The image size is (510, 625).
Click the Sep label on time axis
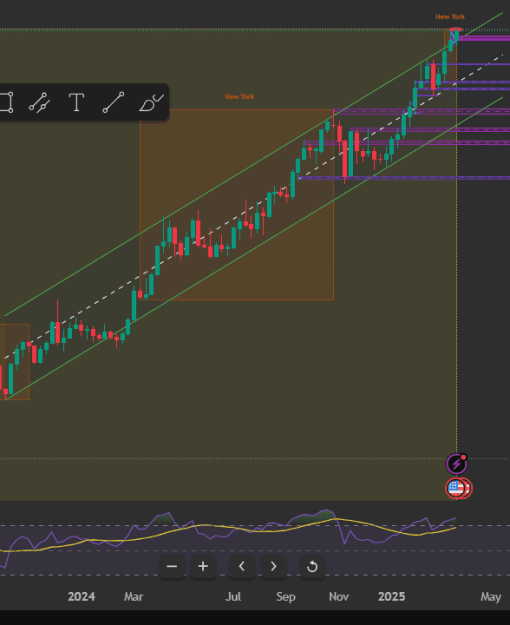(x=286, y=597)
